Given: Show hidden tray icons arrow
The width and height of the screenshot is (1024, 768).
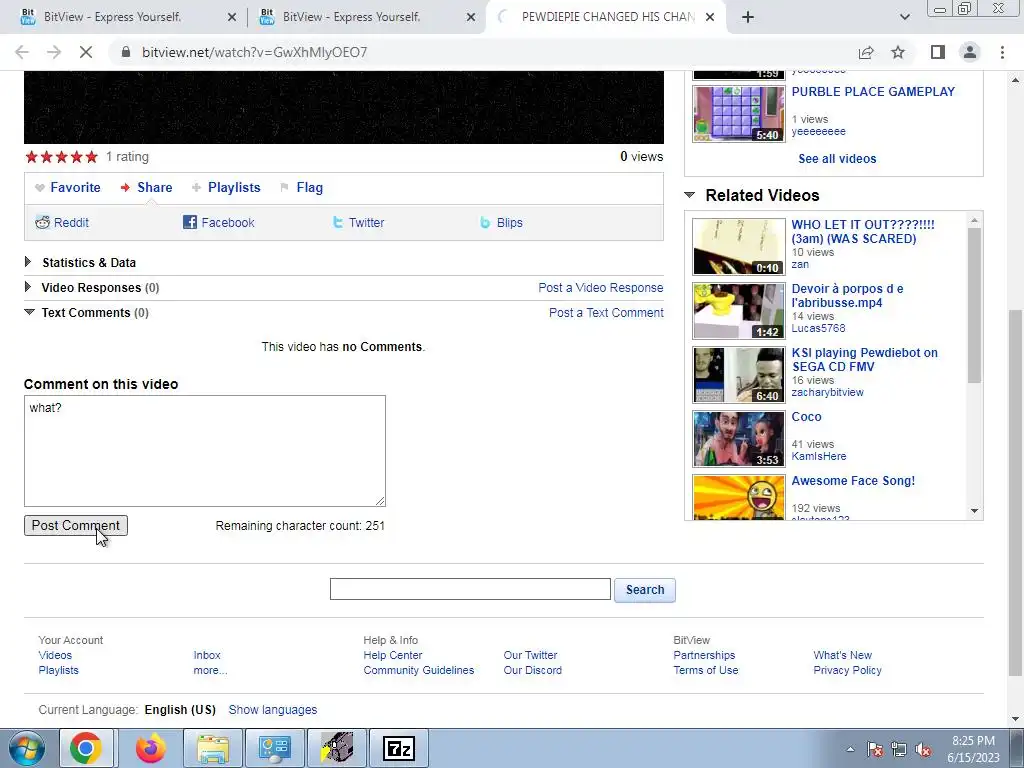Looking at the screenshot, I should [850, 749].
